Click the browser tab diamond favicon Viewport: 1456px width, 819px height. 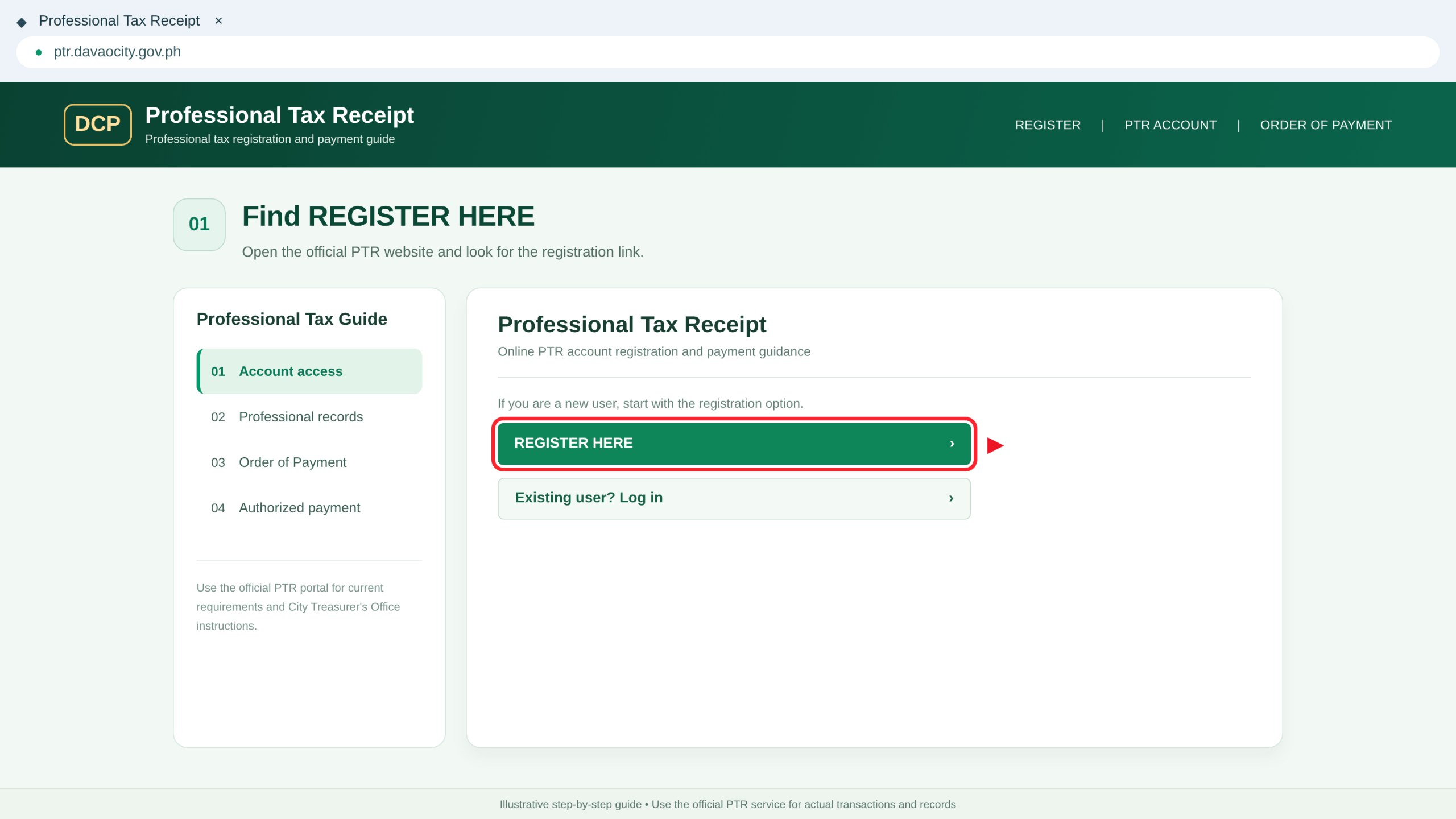[22, 22]
